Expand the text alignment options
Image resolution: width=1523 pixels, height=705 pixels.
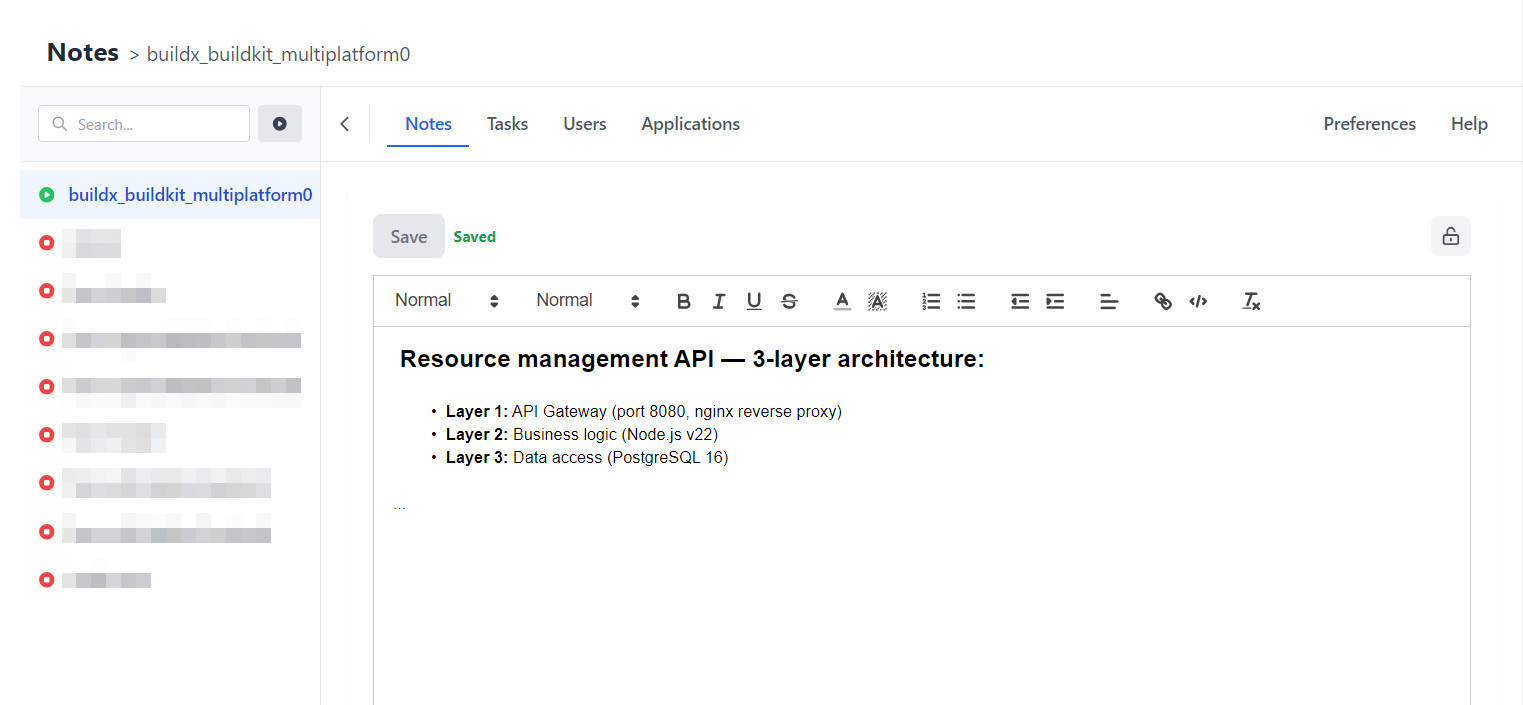coord(1109,301)
